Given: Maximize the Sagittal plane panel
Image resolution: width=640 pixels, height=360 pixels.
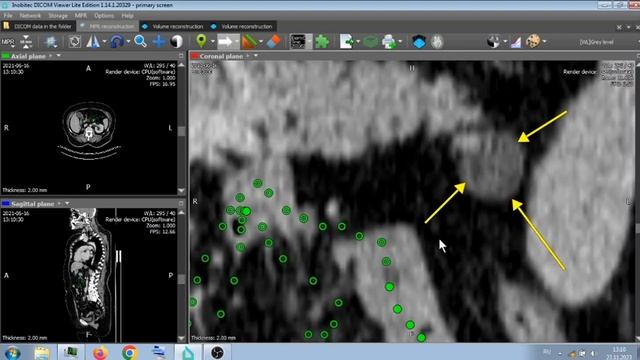Looking at the screenshot, I should click(181, 203).
